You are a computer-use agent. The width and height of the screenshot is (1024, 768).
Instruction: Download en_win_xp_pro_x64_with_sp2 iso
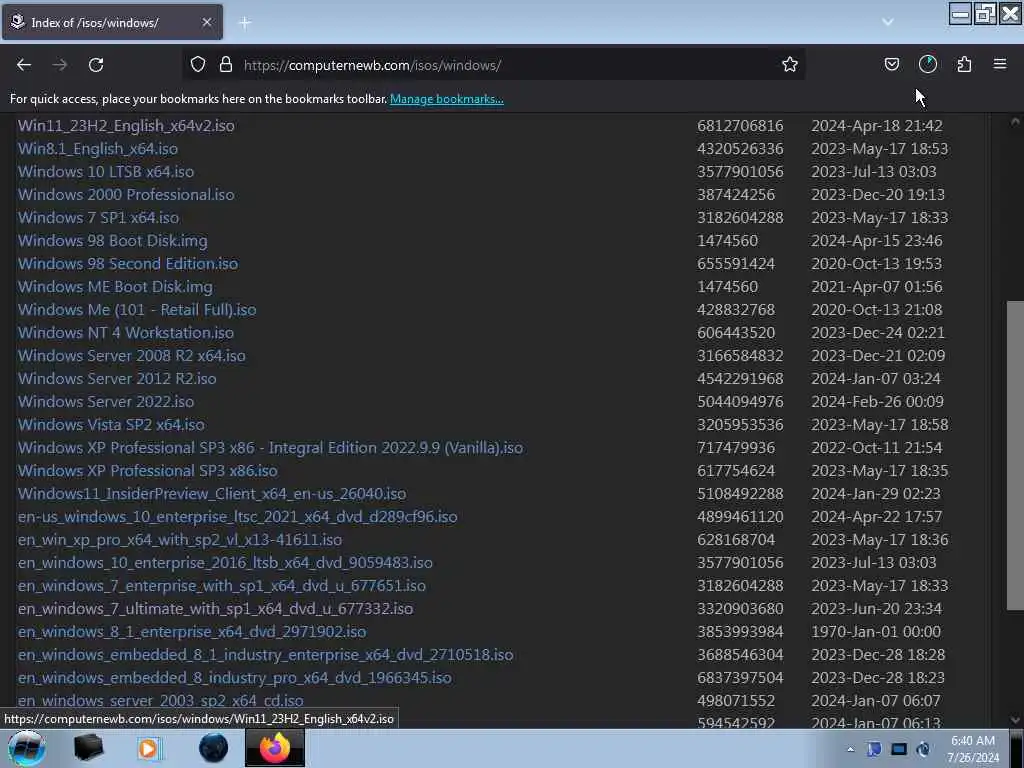(x=180, y=539)
